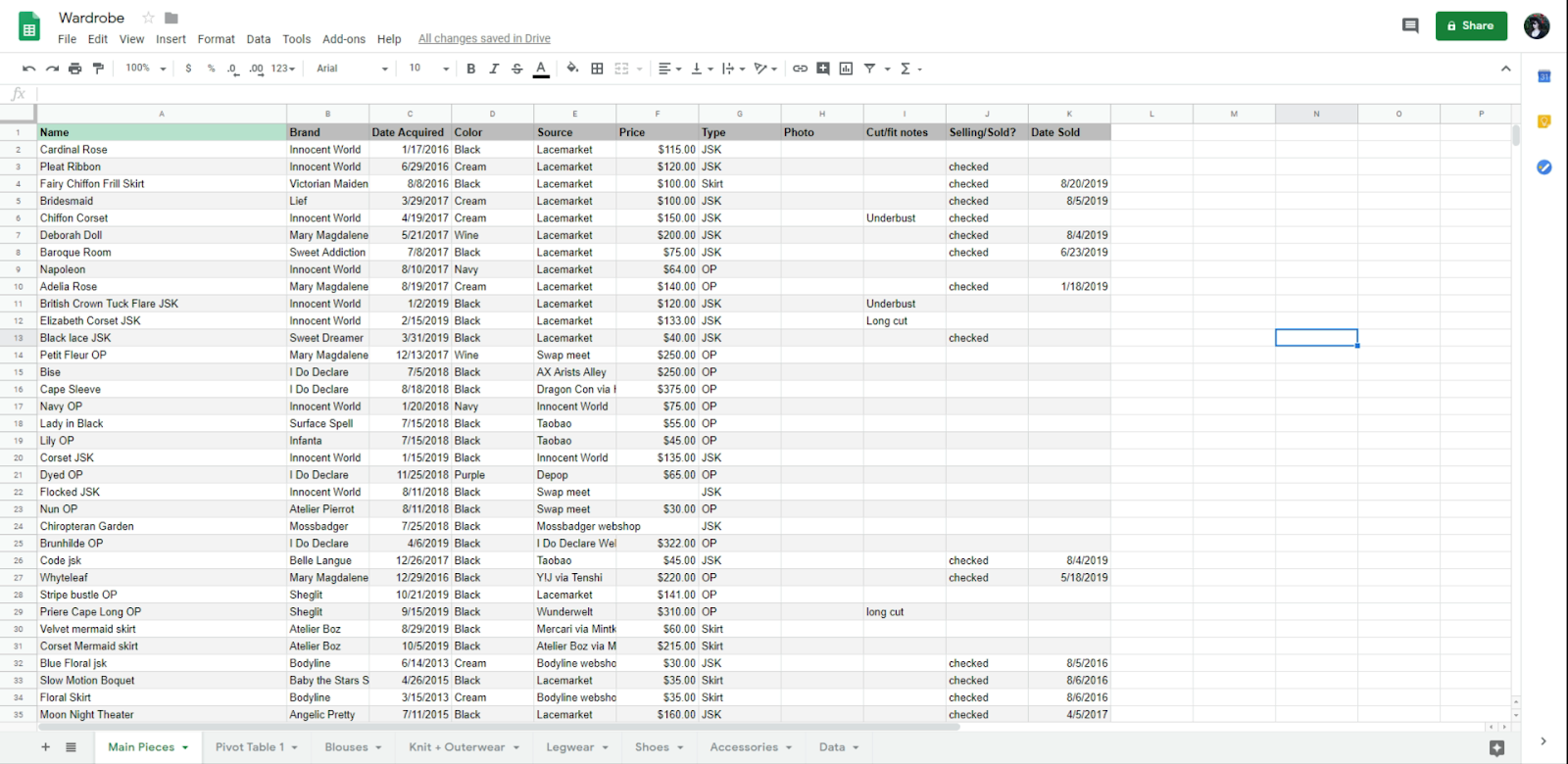Open the zoom 100% dropdown
This screenshot has height=764, width=1568.
tap(146, 69)
